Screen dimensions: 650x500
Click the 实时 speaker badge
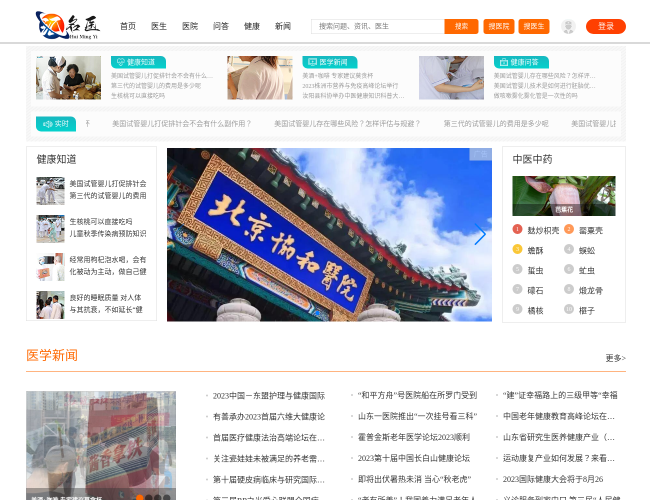(x=56, y=124)
